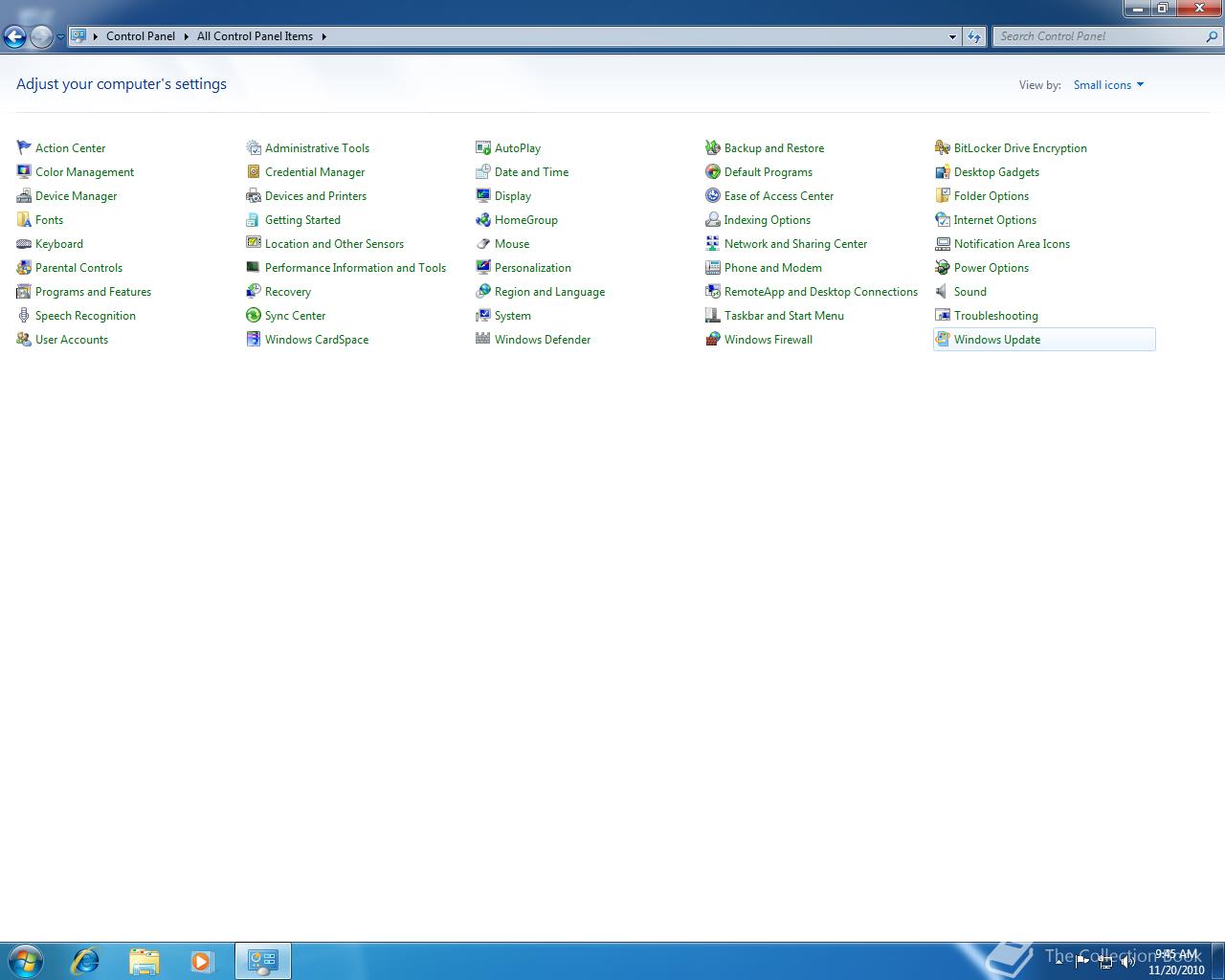1225x980 pixels.
Task: Open Troubleshooting
Action: (x=996, y=316)
